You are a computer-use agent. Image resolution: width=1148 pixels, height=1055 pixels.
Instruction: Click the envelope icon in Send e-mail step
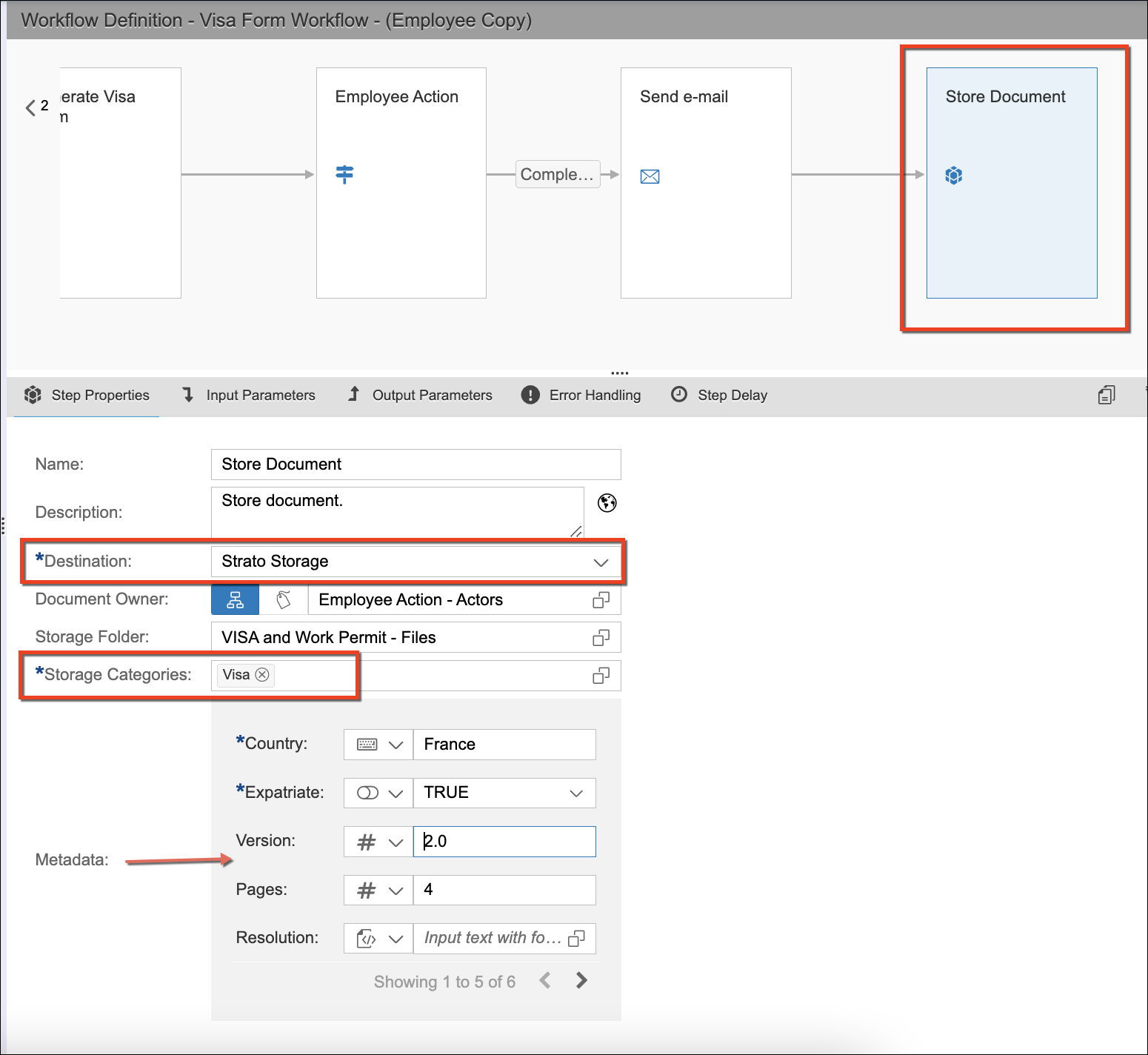650,176
